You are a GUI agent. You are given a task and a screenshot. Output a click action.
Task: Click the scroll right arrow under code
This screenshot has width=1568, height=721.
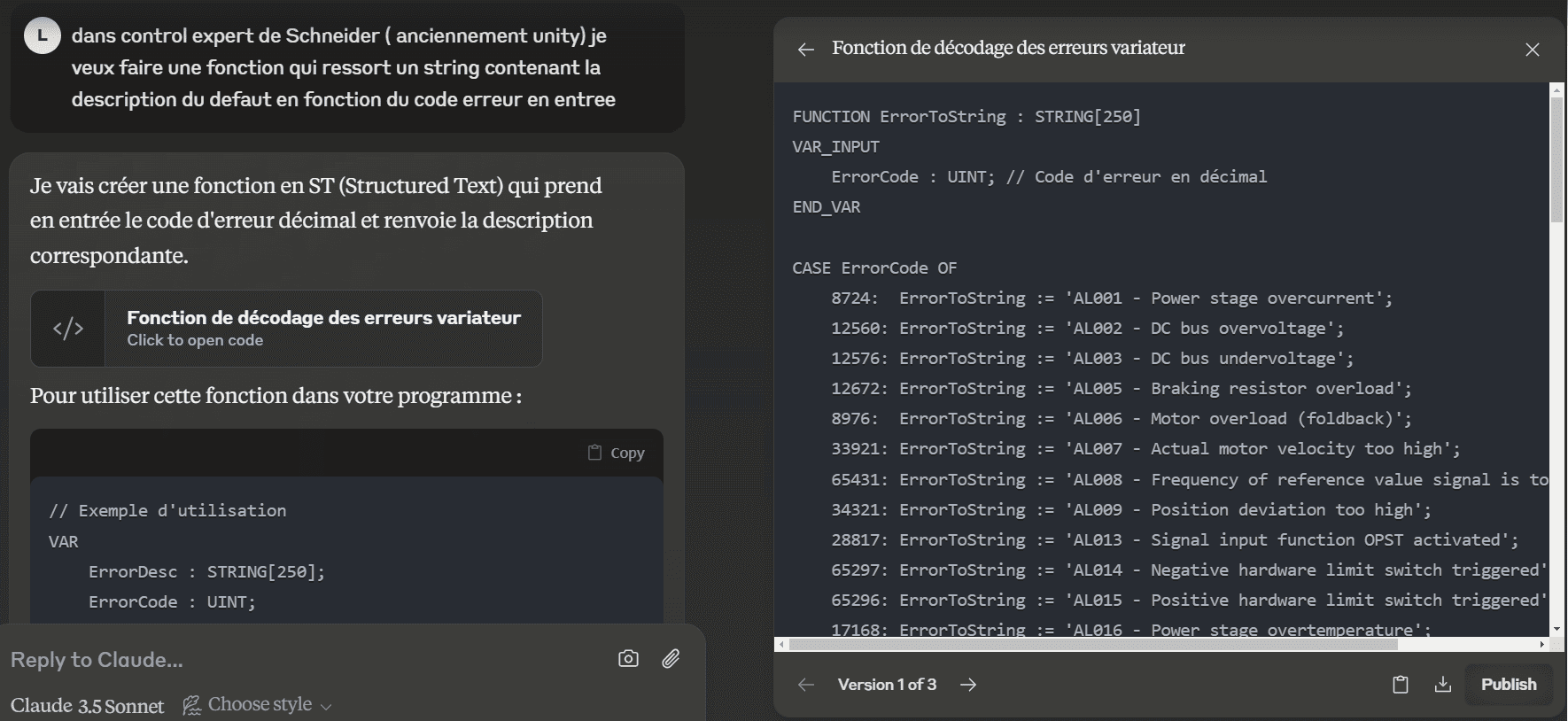click(1541, 645)
